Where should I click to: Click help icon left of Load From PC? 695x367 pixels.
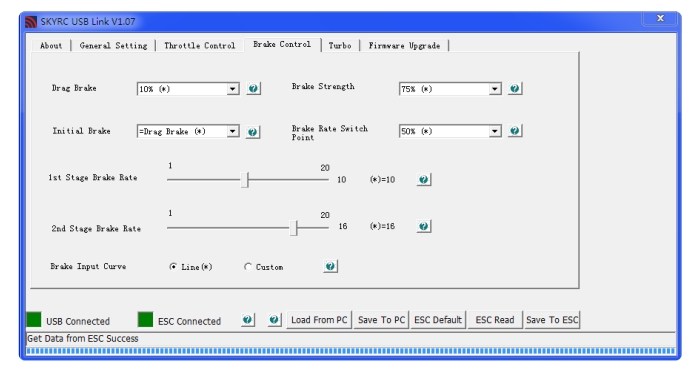274,320
